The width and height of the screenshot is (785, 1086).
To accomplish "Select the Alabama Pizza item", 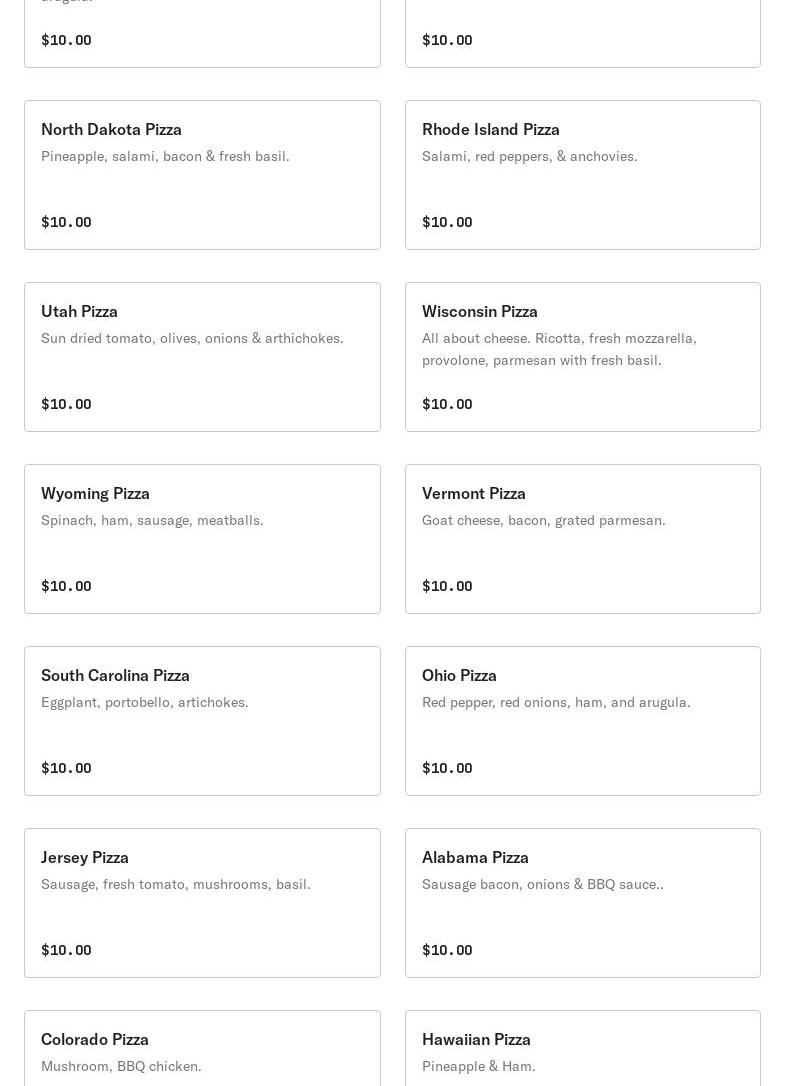I will pyautogui.click(x=583, y=903).
